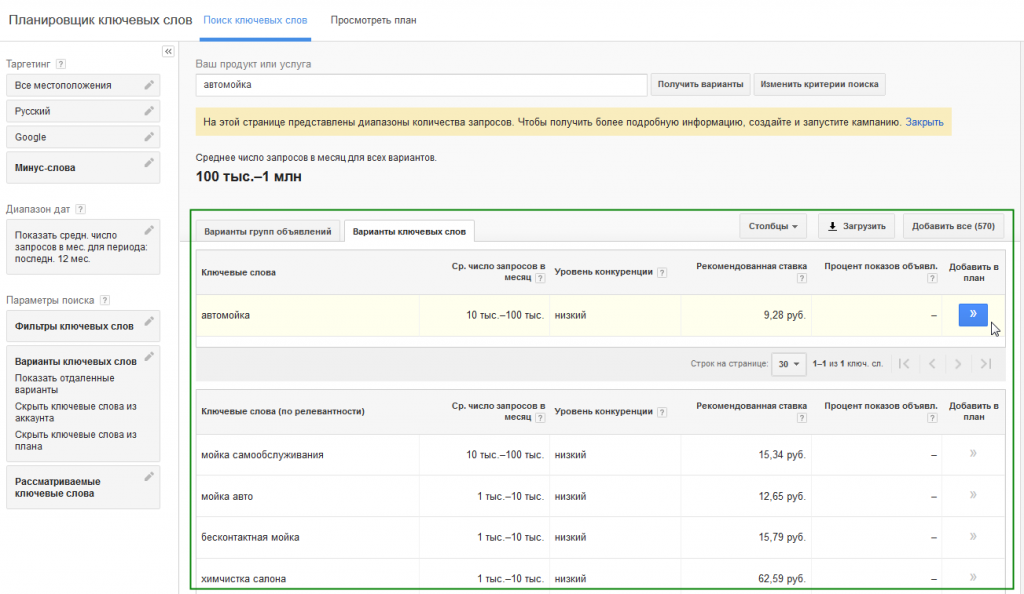Screen dimensions: 1024x594
Task: Click the 'мойка самообслуживания' keyword
Action: [x=262, y=455]
